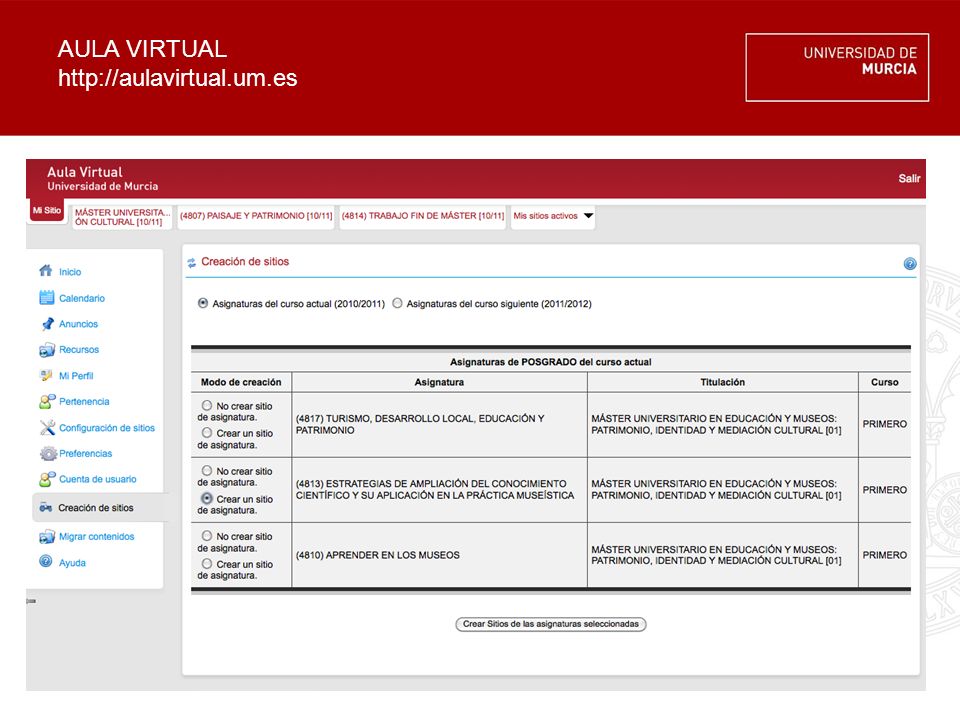Viewport: 960px width, 720px height.
Task: Open the Inicio link
Action: pyautogui.click(x=70, y=272)
